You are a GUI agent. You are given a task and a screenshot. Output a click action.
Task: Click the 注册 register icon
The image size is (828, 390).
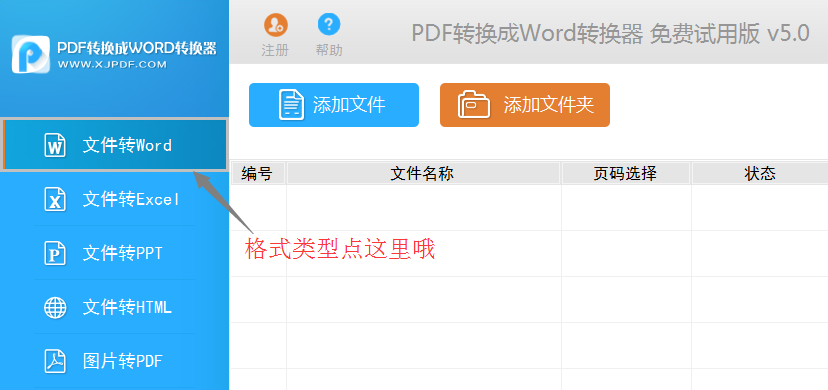pos(276,24)
